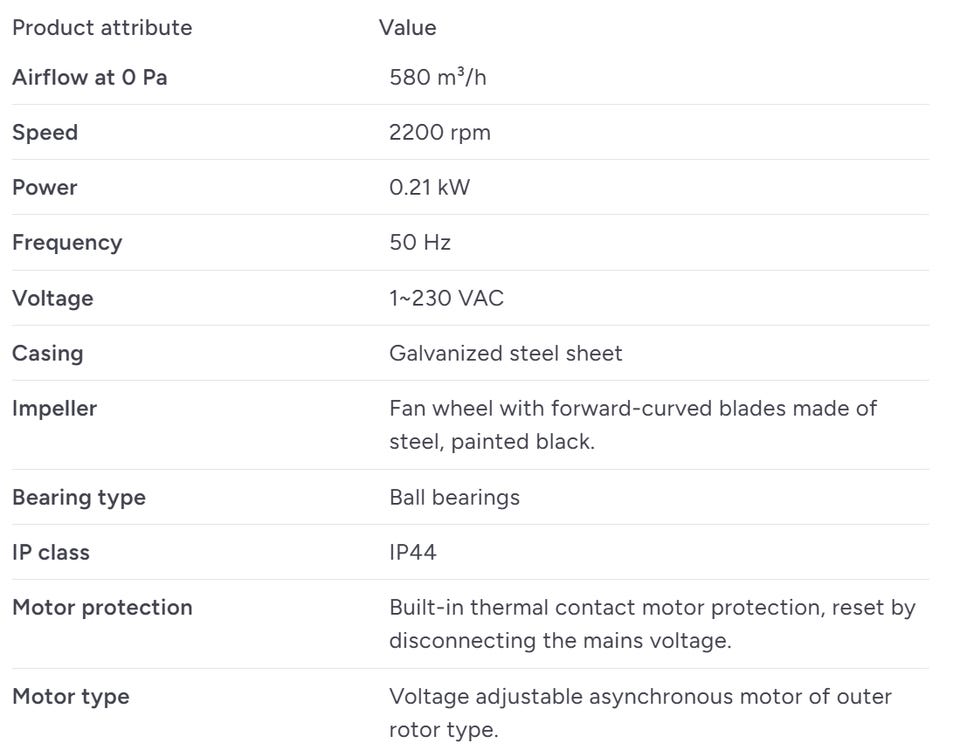
Task: Click the IP44 value
Action: click(413, 552)
